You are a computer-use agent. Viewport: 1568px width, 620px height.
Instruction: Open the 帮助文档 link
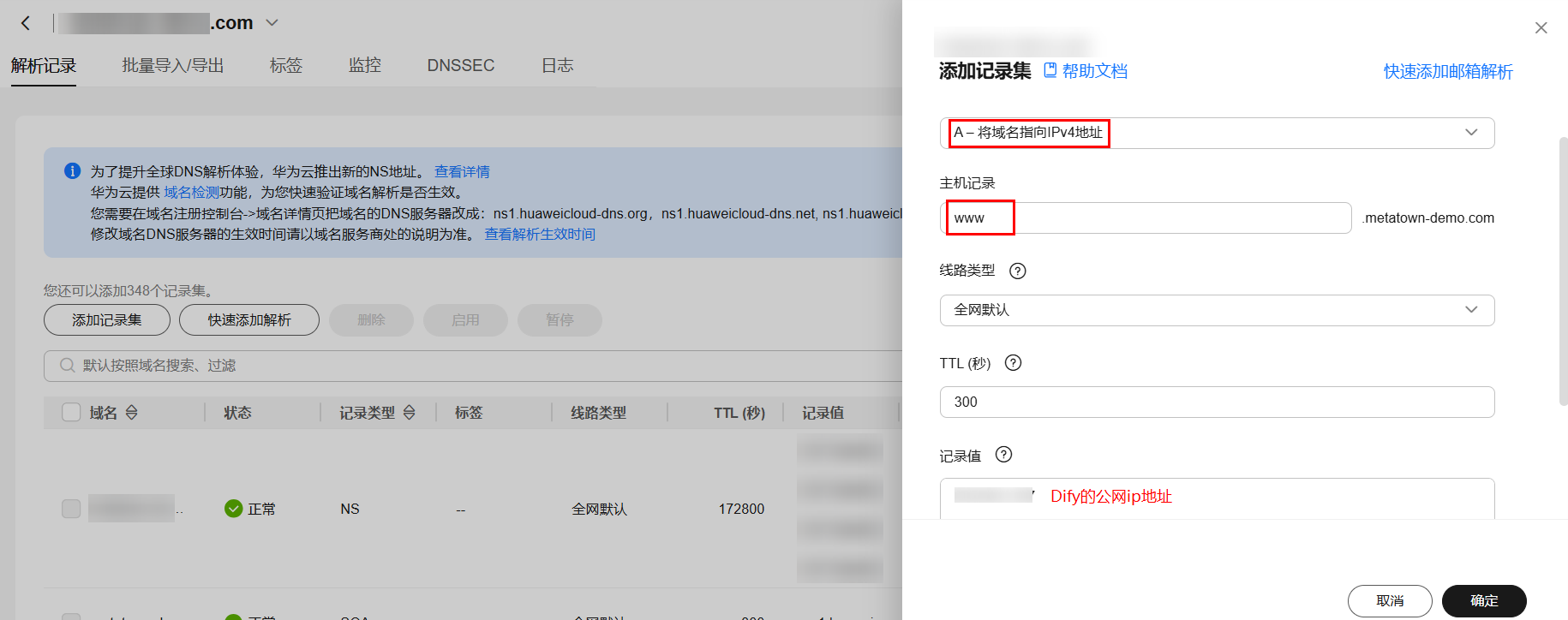click(1095, 71)
